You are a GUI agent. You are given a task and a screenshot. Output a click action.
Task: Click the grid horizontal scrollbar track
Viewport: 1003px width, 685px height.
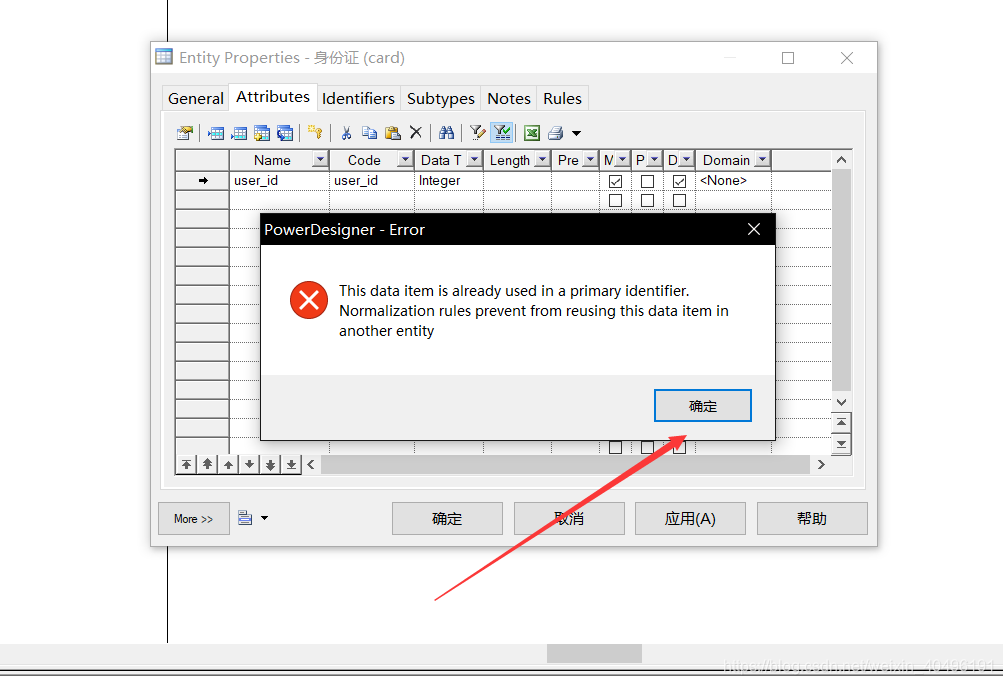(x=565, y=464)
